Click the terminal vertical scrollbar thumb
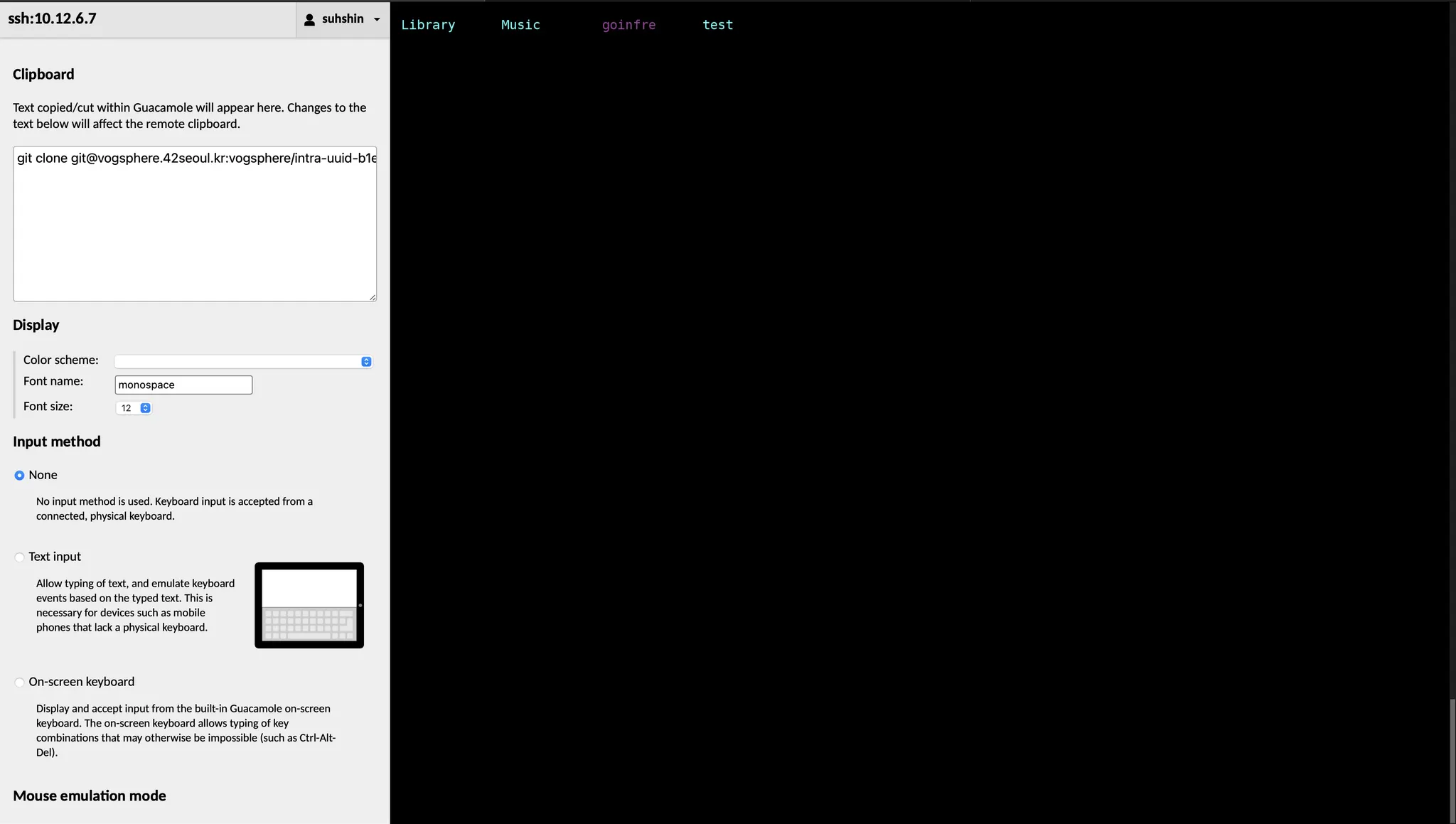Viewport: 1456px width, 824px height. pos(1452,761)
